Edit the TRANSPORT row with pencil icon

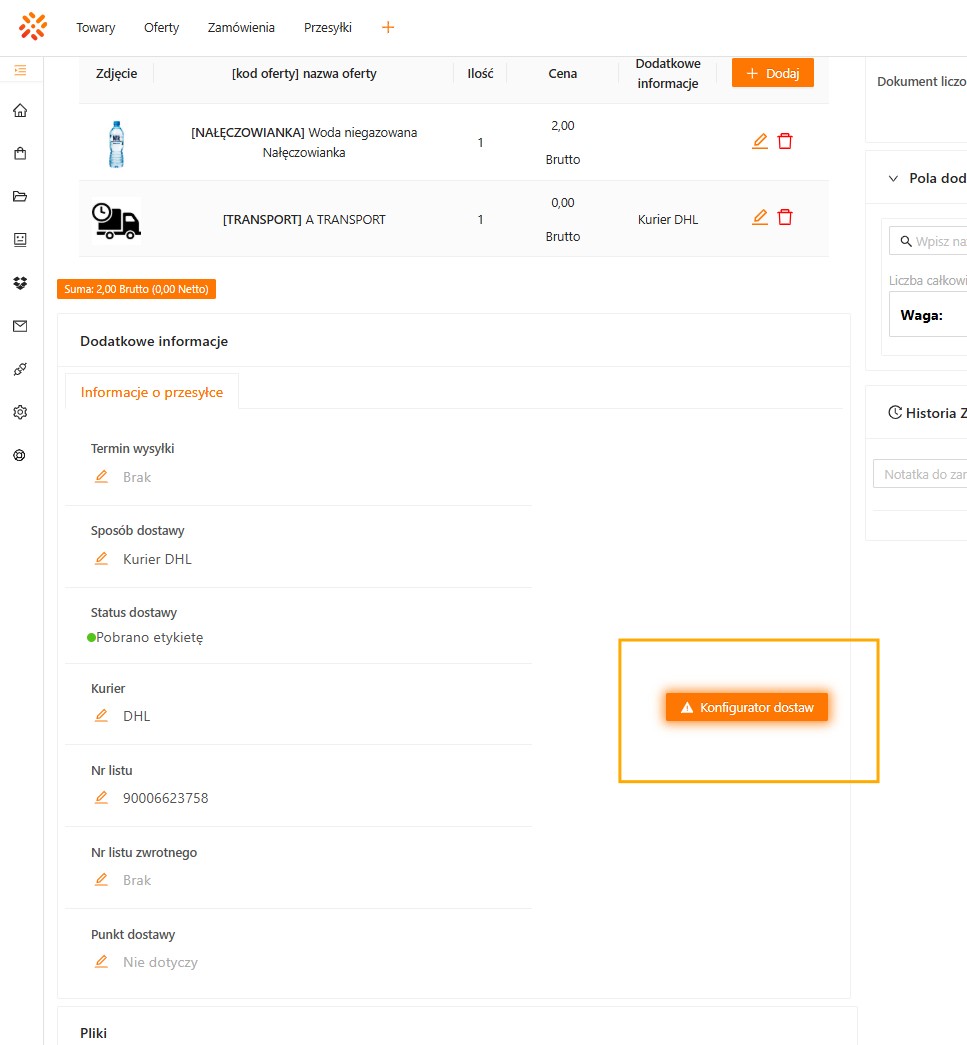coord(760,217)
